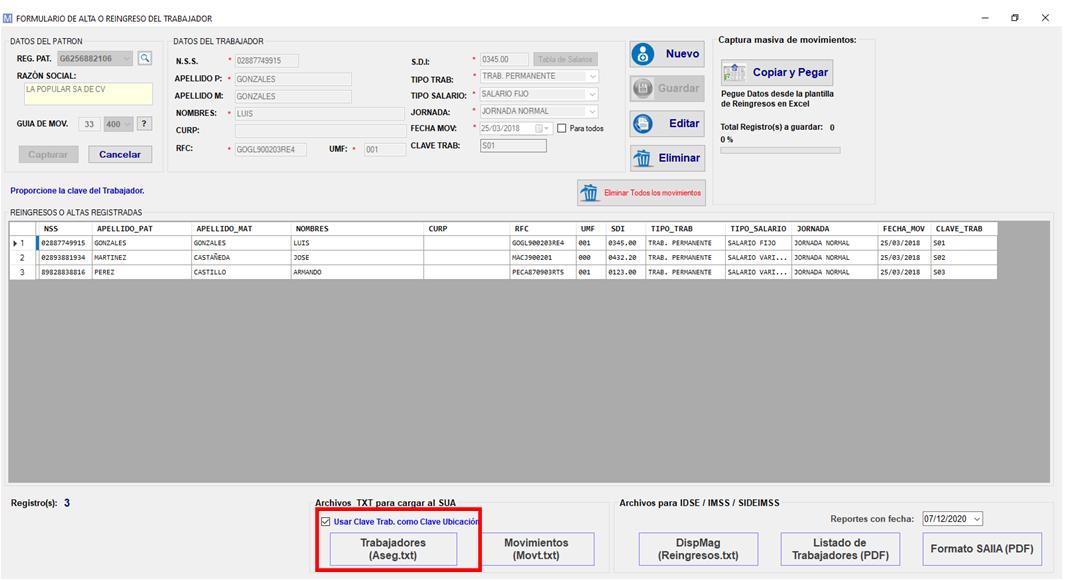Screen dimensions: 1066x581
Task: Click the Cancelar button
Action: [x=120, y=154]
